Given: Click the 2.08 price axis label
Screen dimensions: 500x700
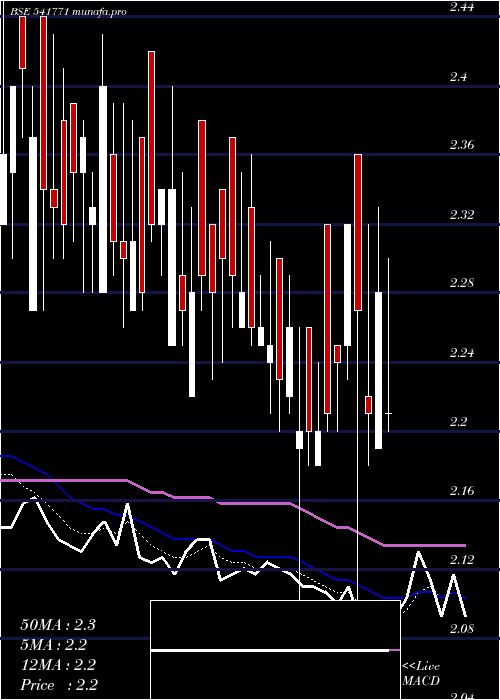Looking at the screenshot, I should point(462,629).
